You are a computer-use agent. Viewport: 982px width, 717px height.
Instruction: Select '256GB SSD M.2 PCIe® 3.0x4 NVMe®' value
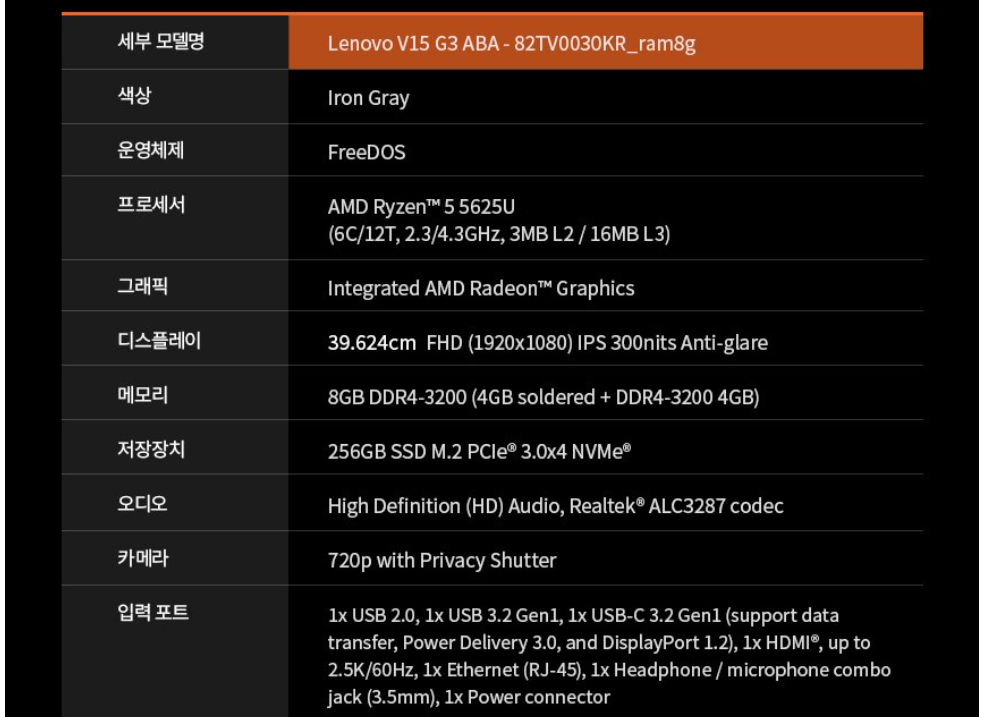(480, 451)
